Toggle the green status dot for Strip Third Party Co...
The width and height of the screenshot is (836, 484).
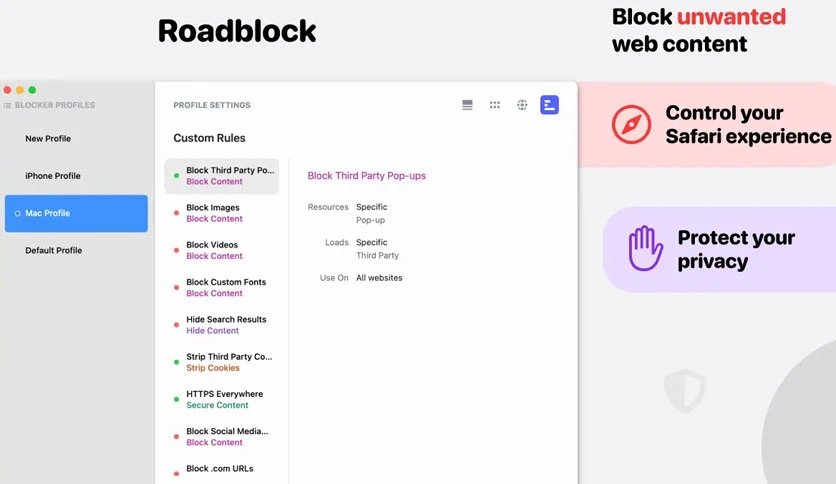tap(176, 362)
